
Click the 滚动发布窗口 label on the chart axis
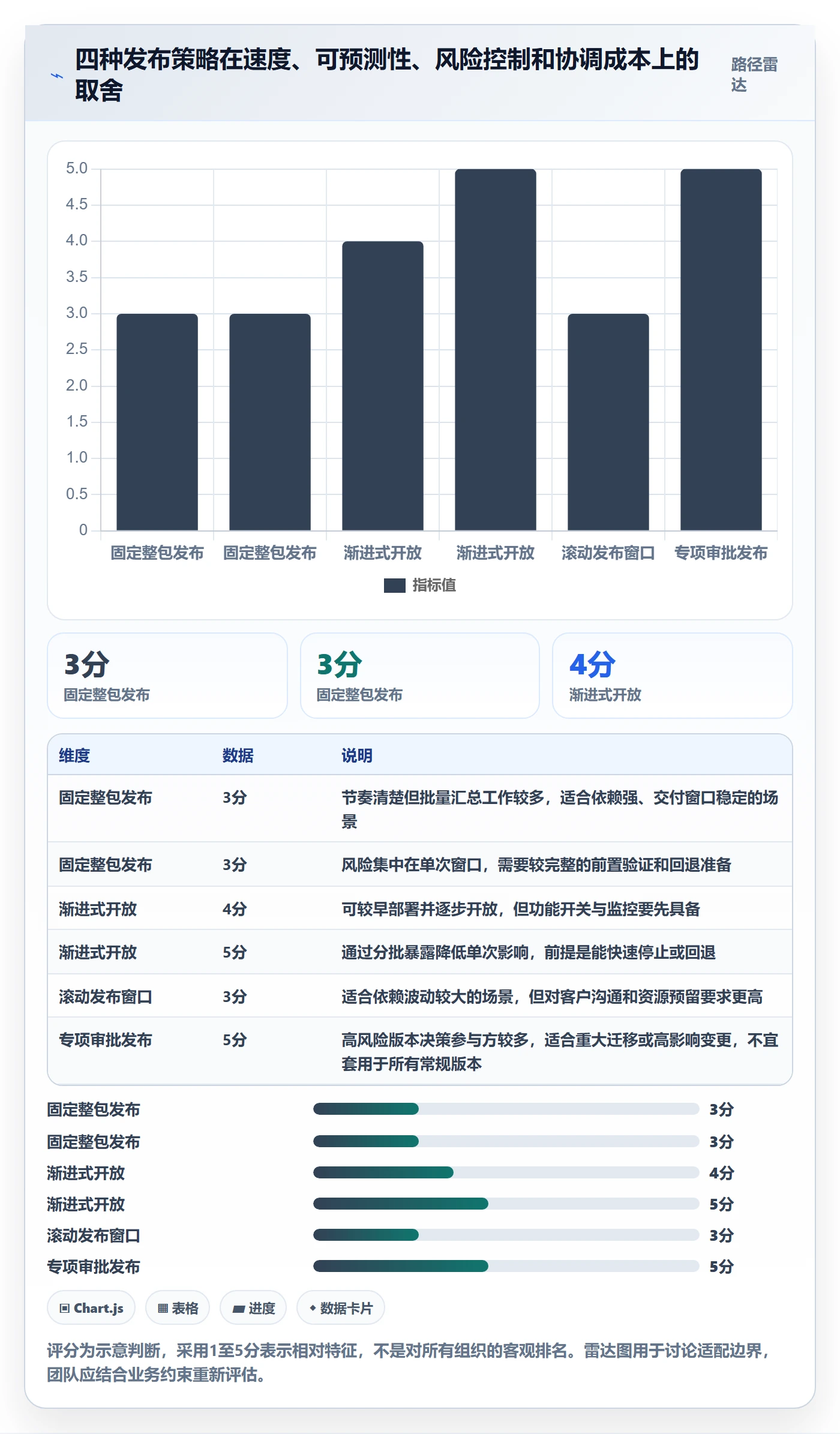pyautogui.click(x=608, y=553)
